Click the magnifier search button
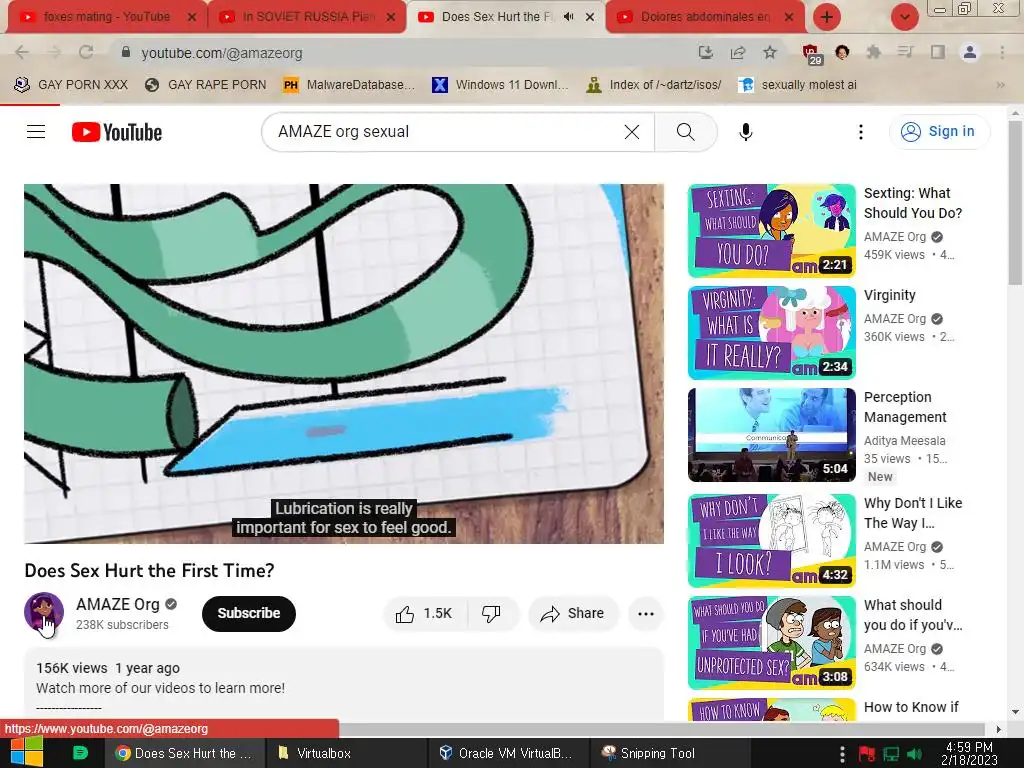 tap(685, 132)
